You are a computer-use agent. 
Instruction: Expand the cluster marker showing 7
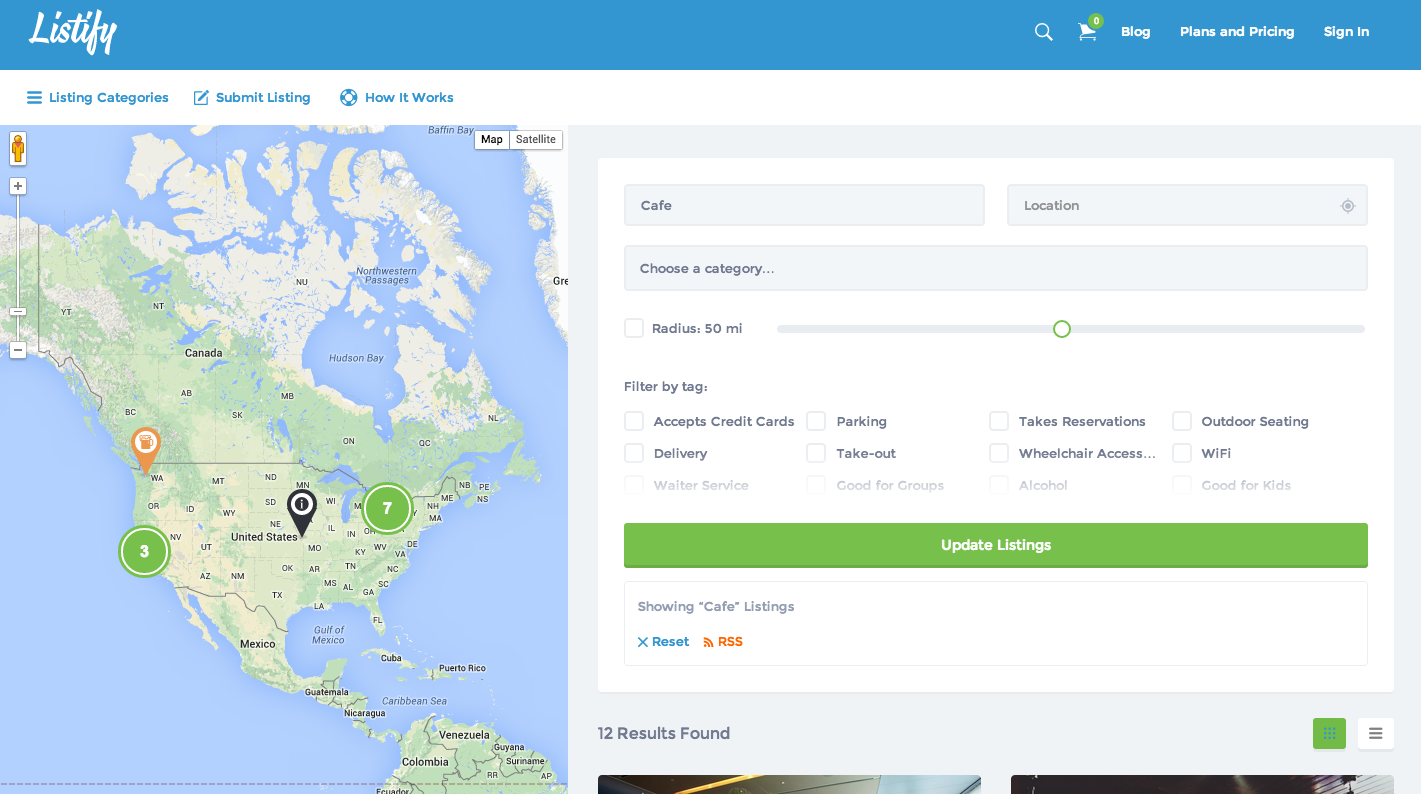pyautogui.click(x=387, y=508)
